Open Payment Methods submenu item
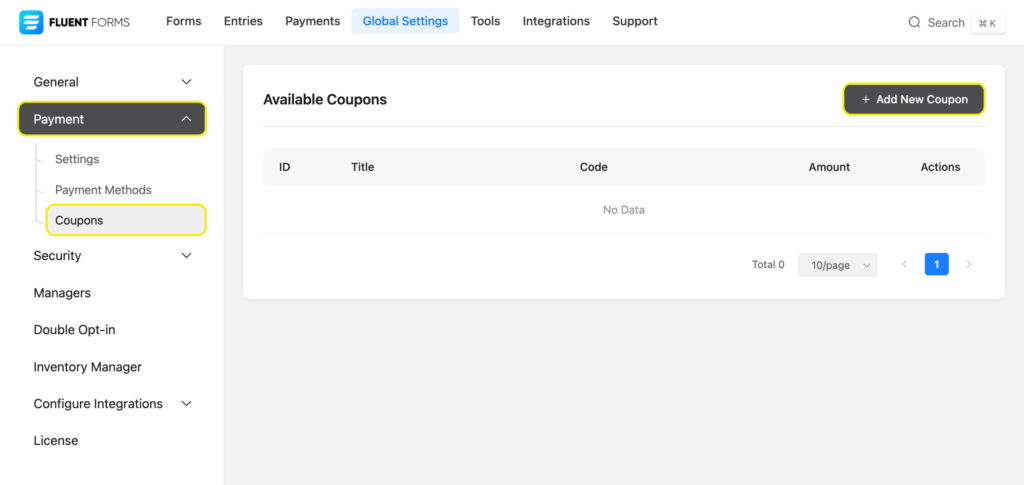The height and width of the screenshot is (485, 1024). [103, 190]
